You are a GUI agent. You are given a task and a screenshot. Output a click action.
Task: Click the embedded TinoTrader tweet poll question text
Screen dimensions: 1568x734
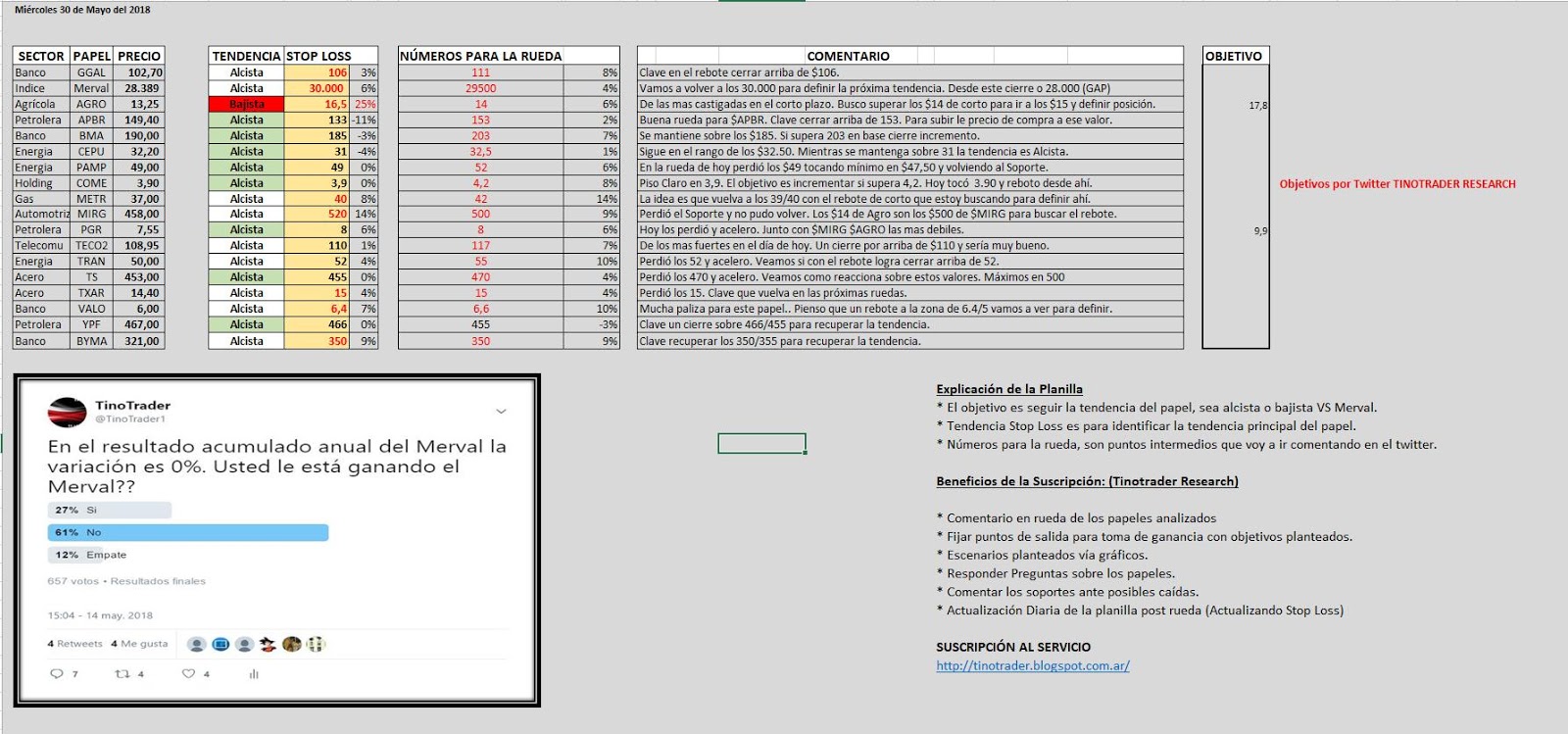[277, 466]
